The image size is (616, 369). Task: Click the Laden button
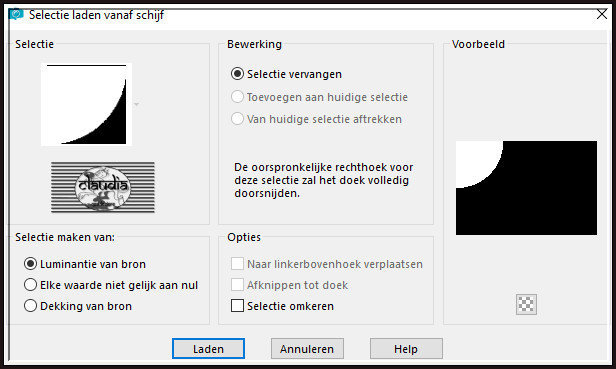click(208, 349)
